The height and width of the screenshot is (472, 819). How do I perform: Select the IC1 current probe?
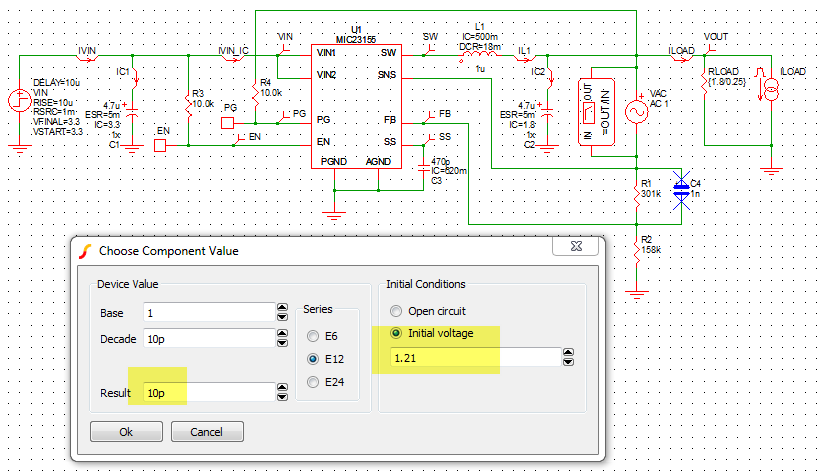point(135,78)
